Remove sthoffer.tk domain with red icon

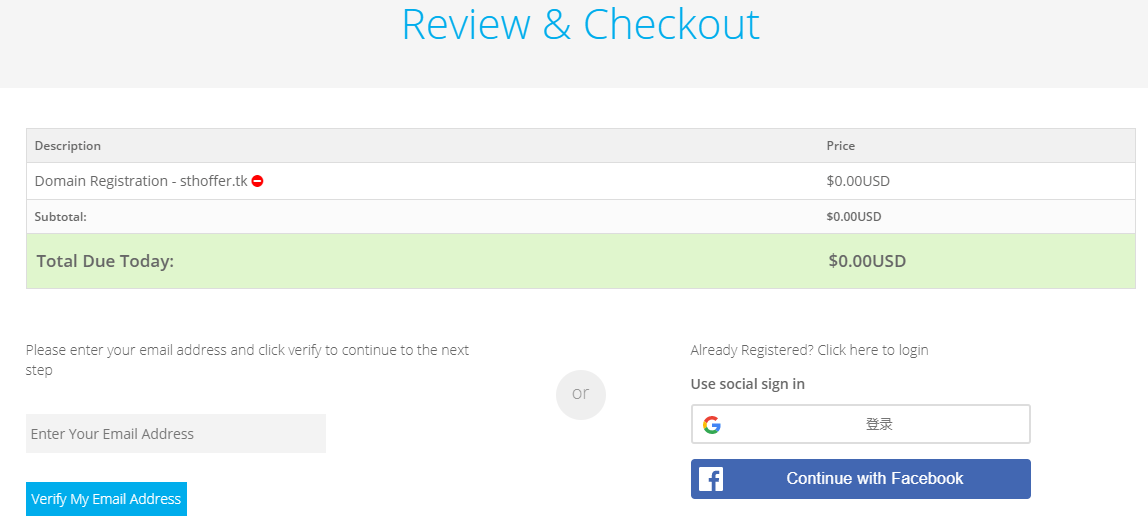(257, 181)
